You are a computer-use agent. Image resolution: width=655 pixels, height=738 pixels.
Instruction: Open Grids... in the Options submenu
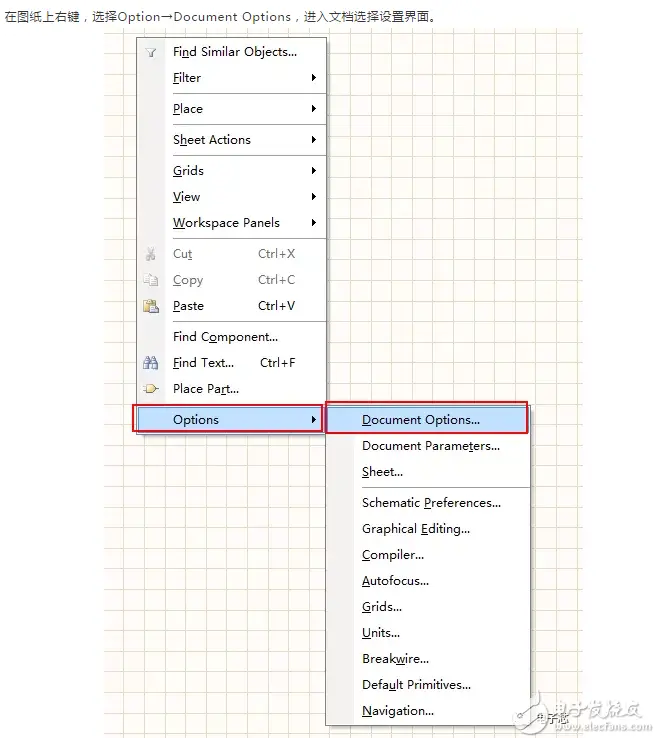(x=428, y=607)
